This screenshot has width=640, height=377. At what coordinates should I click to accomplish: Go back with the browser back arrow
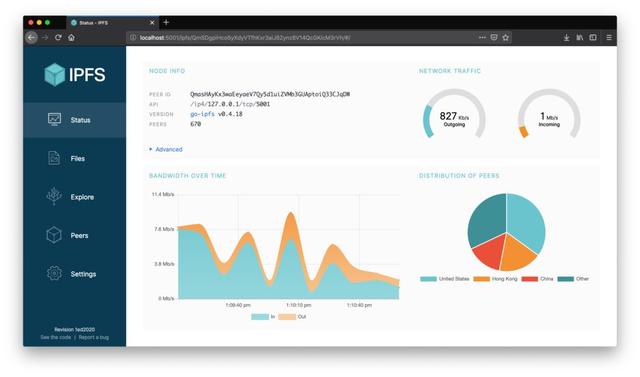31,38
